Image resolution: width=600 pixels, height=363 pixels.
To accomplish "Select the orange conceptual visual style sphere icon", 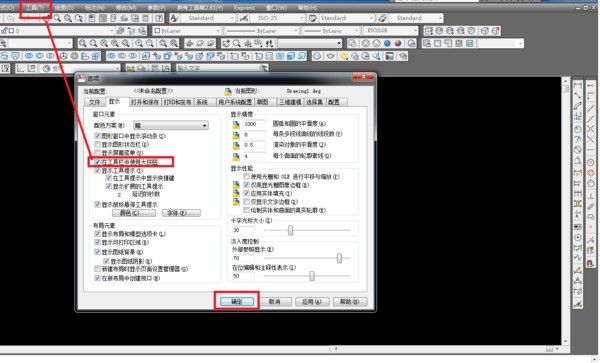I will click(x=398, y=43).
